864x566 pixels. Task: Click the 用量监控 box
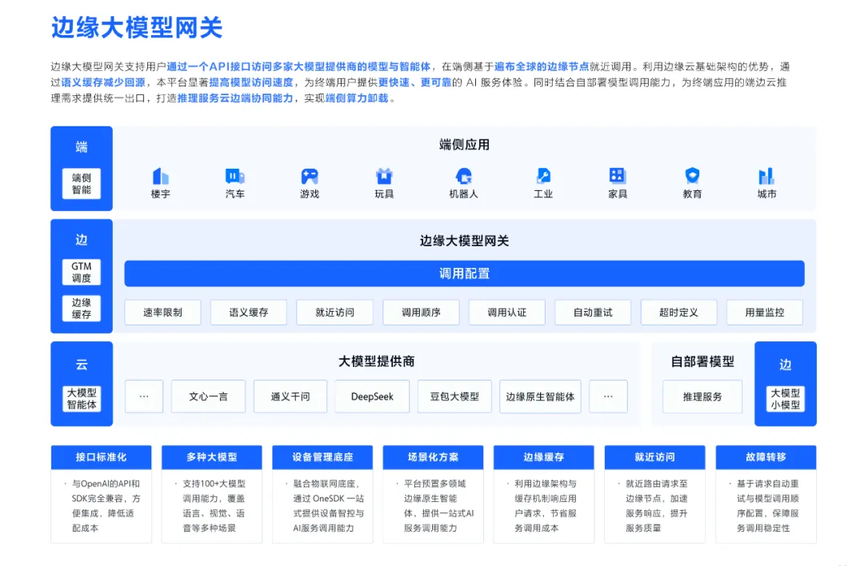[765, 312]
